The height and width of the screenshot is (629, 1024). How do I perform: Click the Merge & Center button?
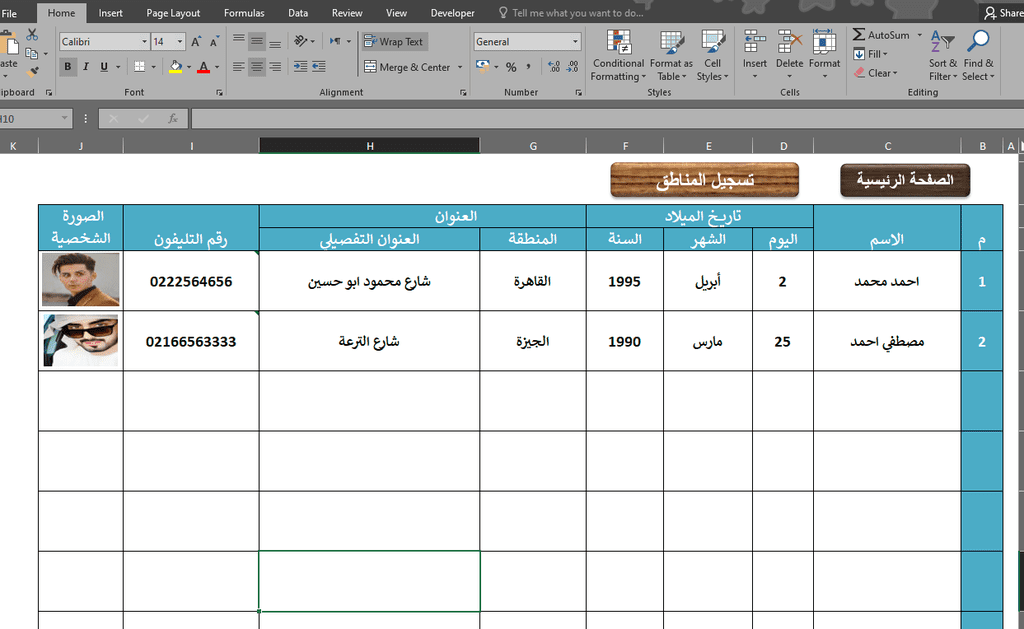click(x=408, y=67)
